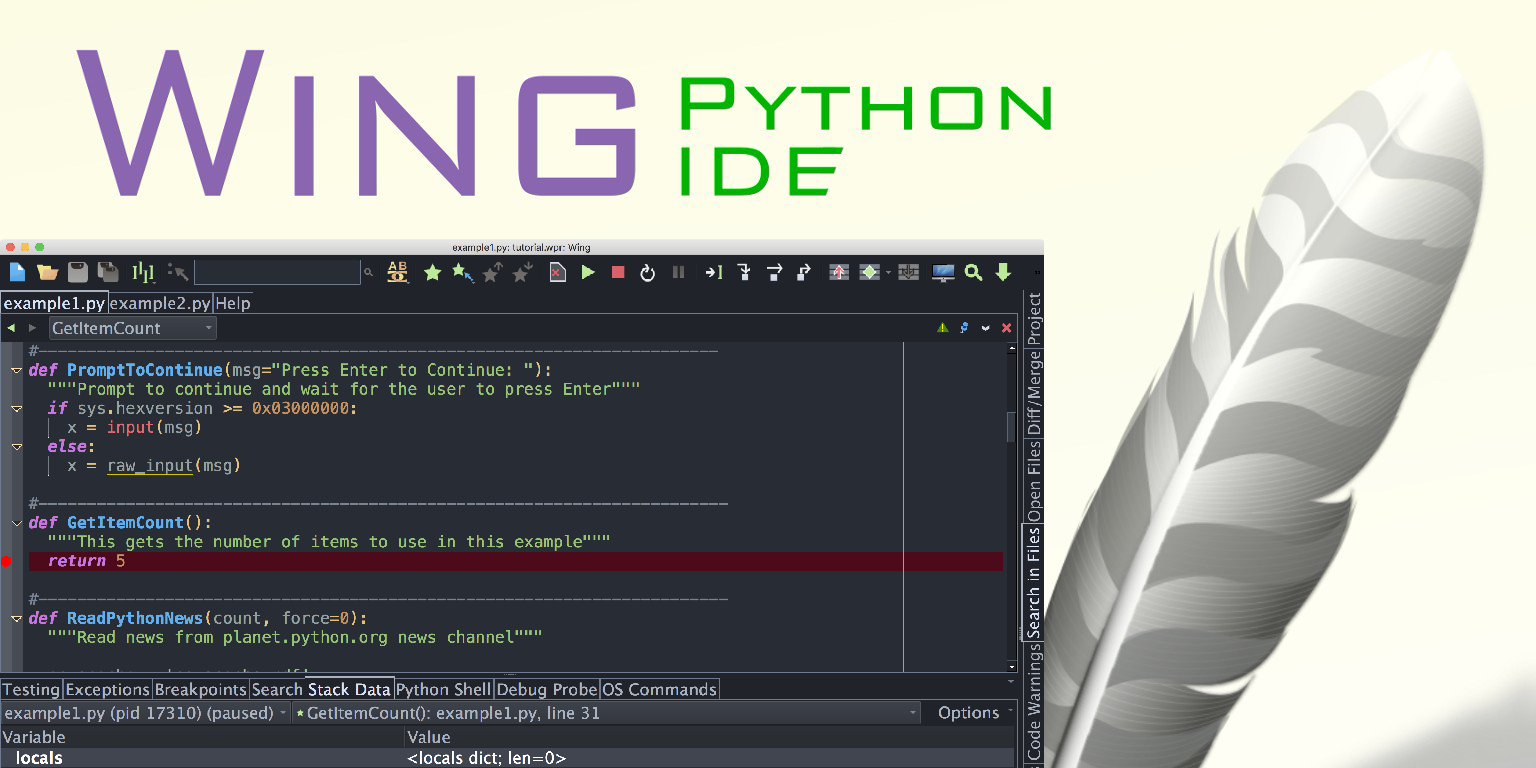The width and height of the screenshot is (1536, 768).
Task: Click the blue pin icon in editor header
Action: [964, 328]
